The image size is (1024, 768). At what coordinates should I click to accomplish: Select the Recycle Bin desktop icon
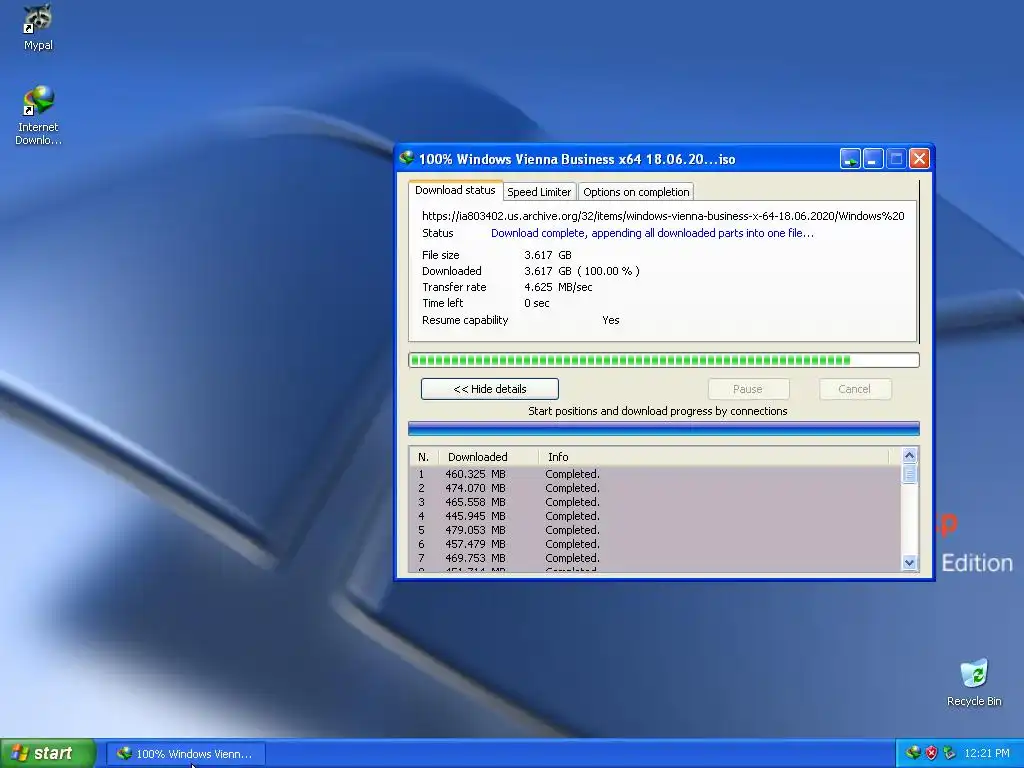point(974,682)
